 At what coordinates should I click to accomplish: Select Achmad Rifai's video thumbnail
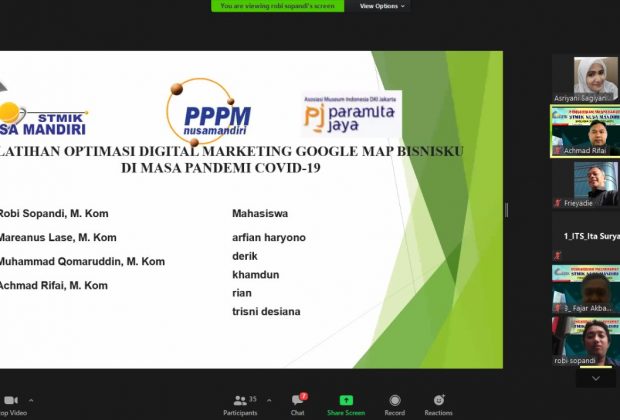click(586, 131)
